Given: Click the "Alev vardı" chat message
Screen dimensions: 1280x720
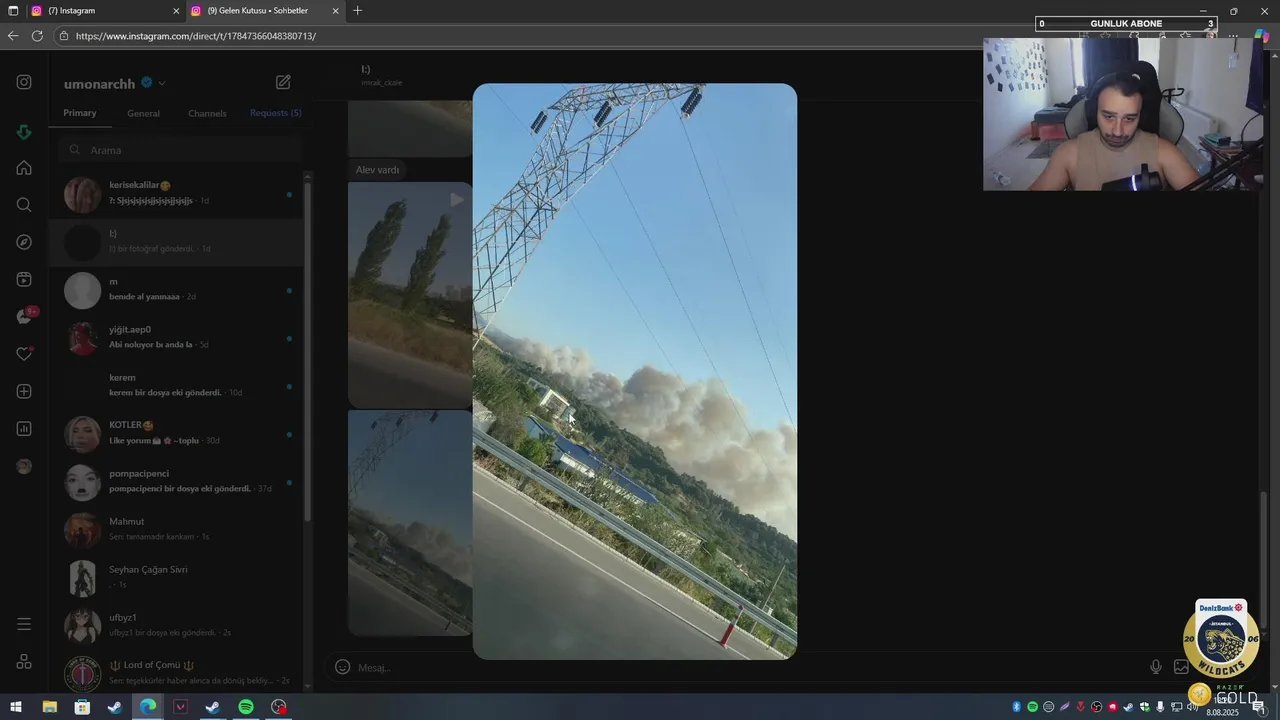Looking at the screenshot, I should (377, 170).
